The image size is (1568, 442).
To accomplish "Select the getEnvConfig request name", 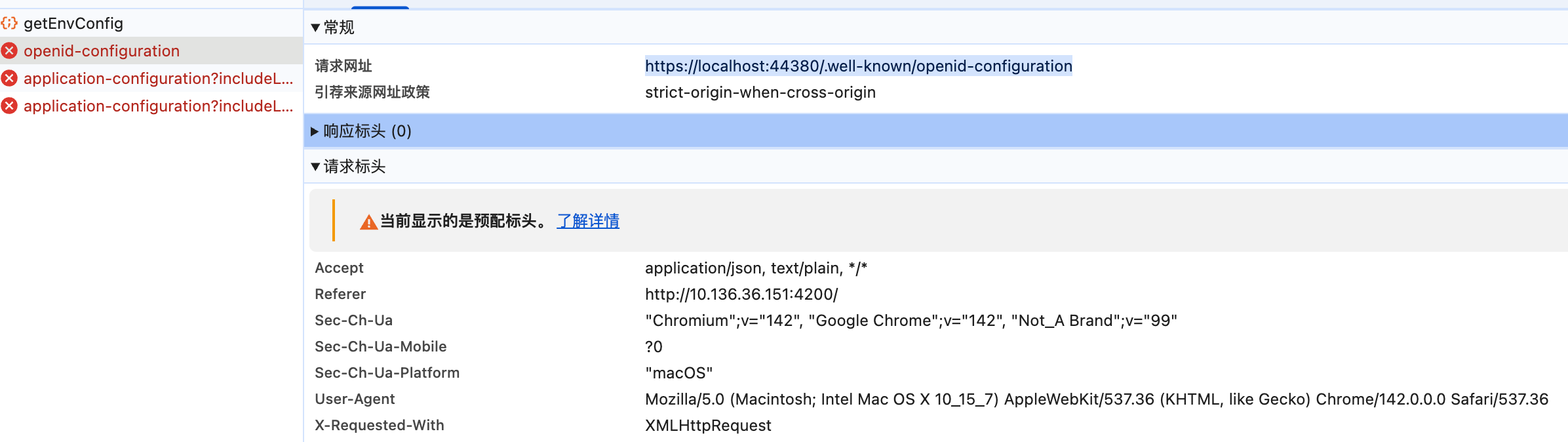I will click(73, 24).
